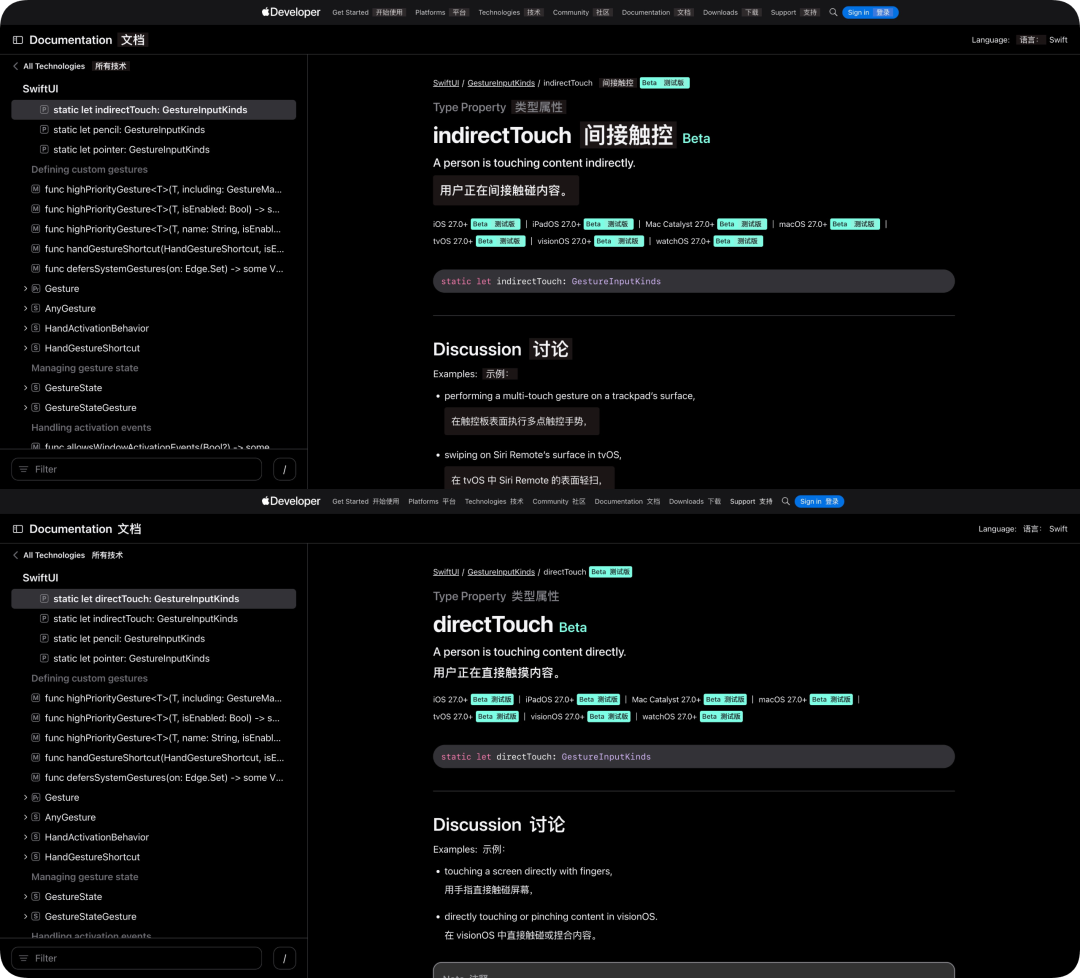Click 'Defining custom gestures' header on the directTouch page

pos(89,678)
